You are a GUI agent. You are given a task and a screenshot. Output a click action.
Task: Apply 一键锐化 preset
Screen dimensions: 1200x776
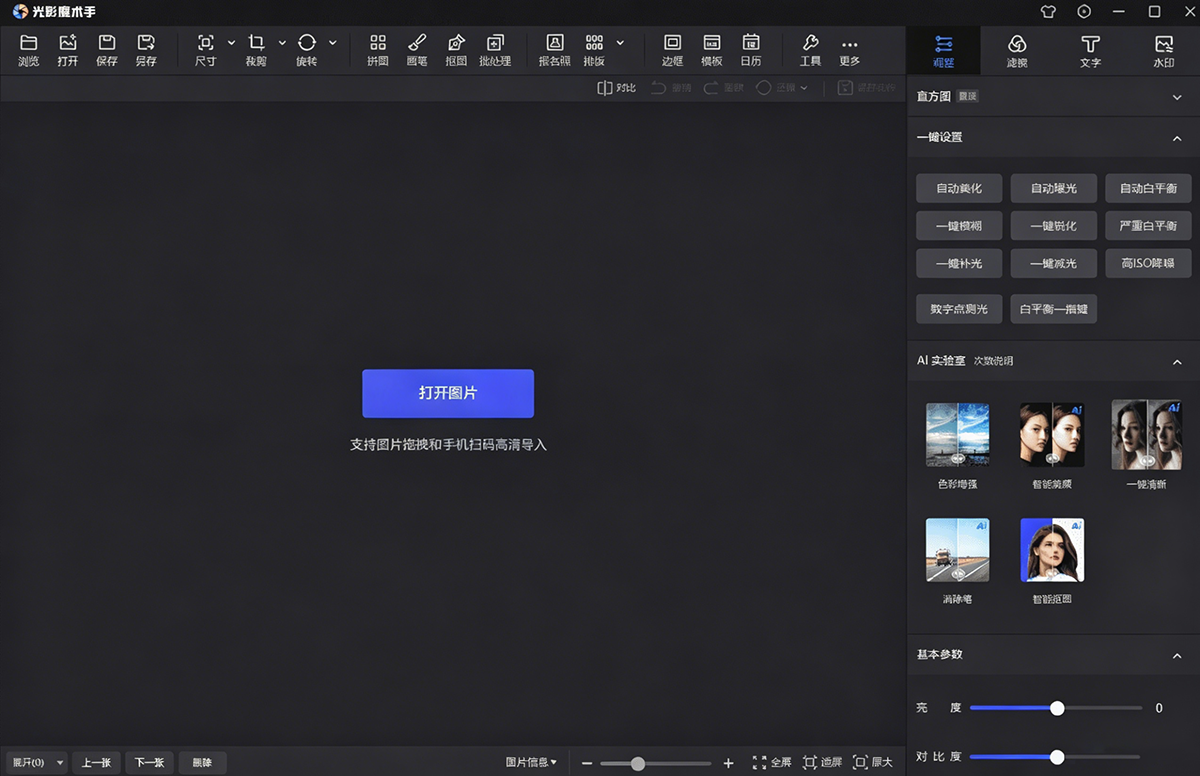click(1054, 226)
